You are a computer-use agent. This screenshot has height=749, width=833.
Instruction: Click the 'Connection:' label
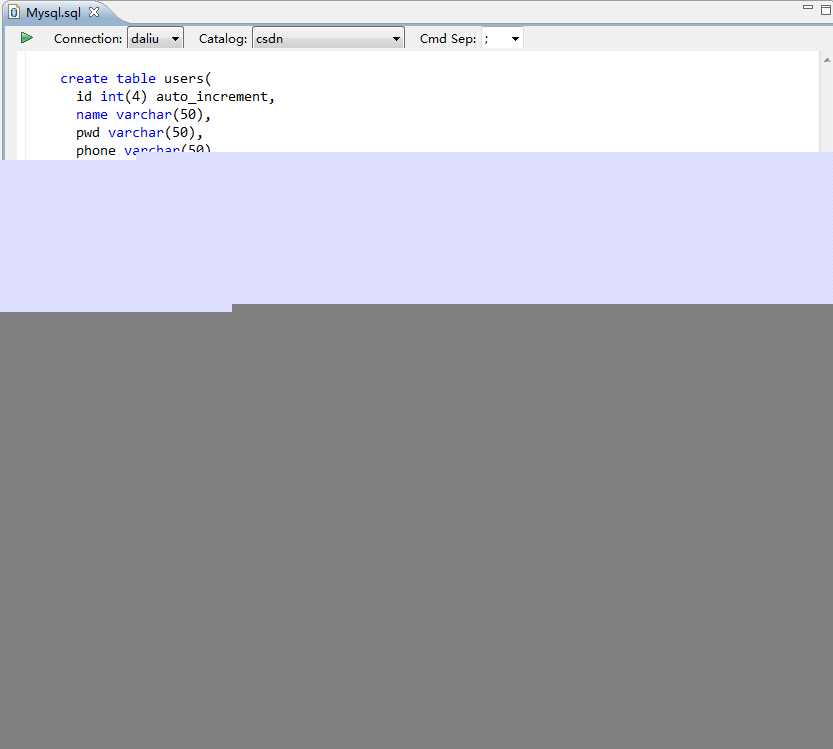pyautogui.click(x=88, y=39)
